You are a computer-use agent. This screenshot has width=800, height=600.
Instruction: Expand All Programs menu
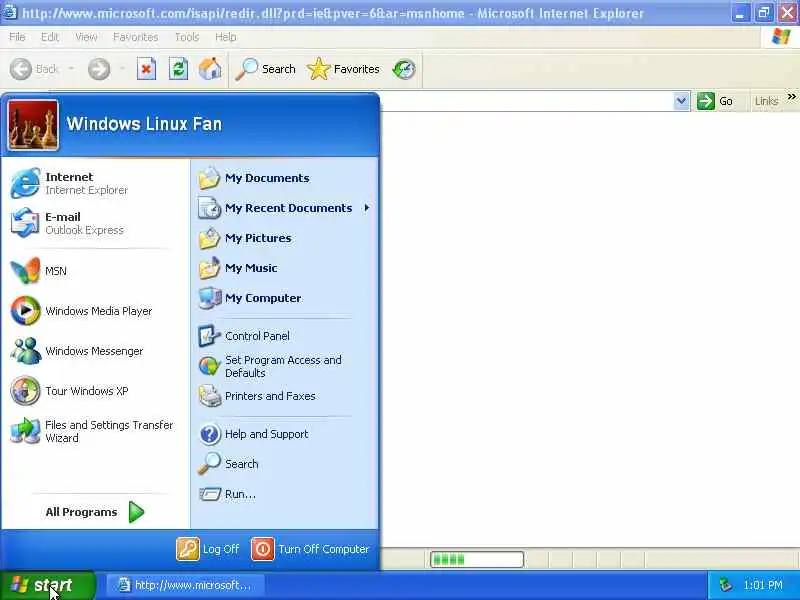(x=95, y=512)
